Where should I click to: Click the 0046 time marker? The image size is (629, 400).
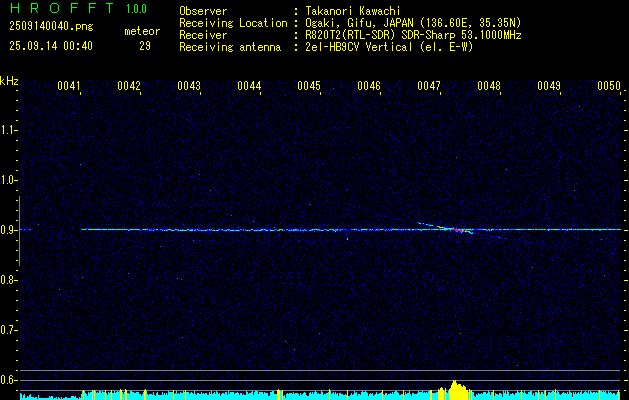click(369, 86)
